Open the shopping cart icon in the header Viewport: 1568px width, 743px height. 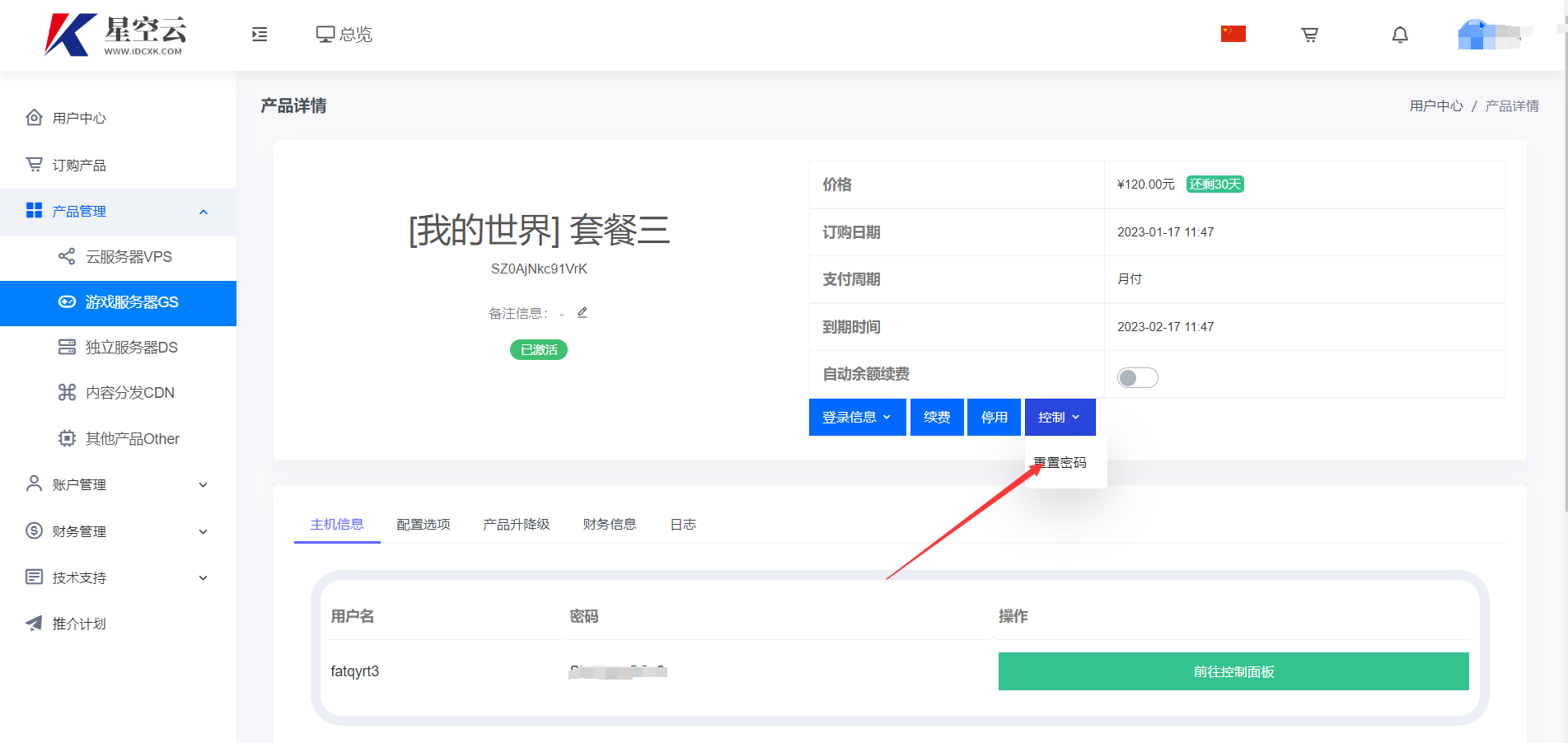1309,35
